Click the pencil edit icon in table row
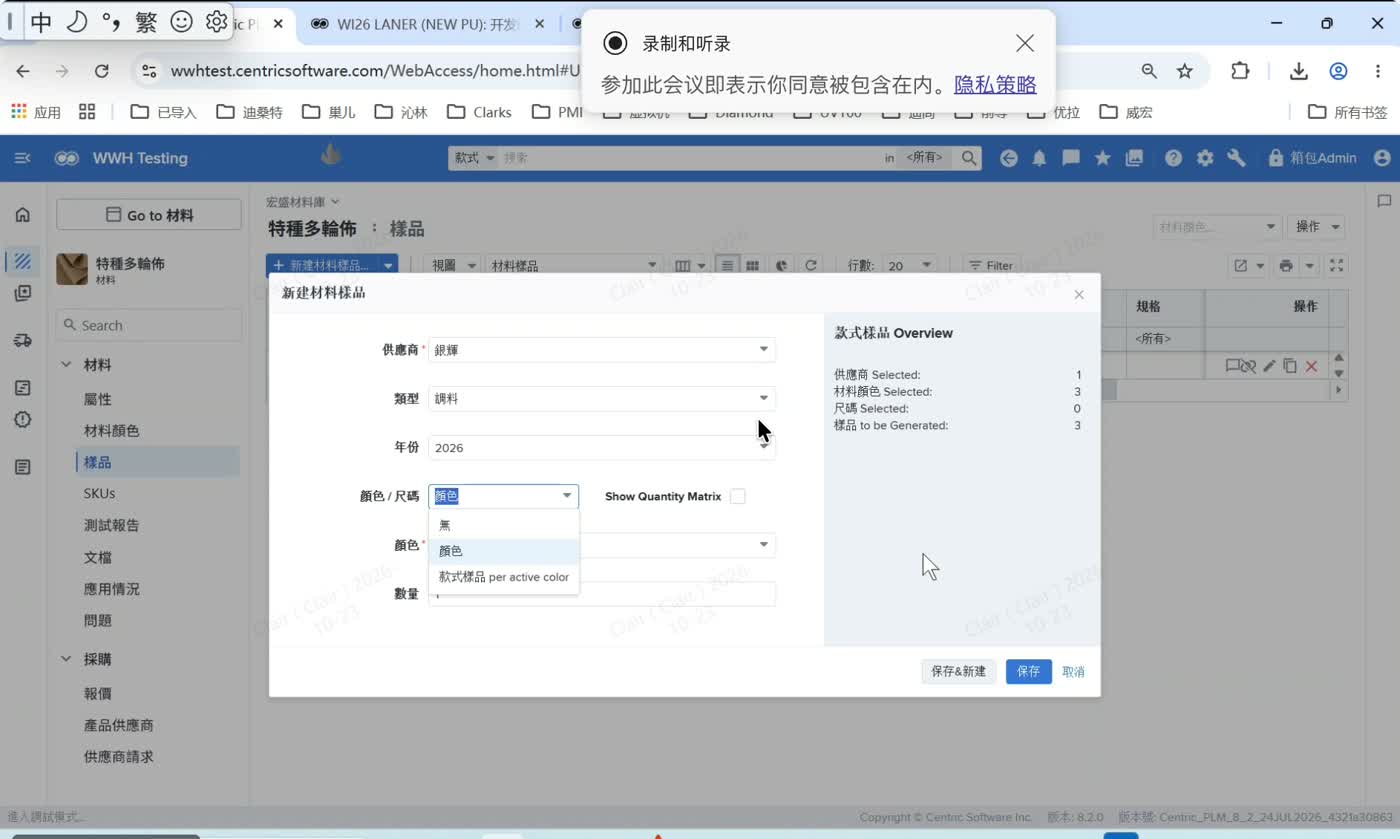The width and height of the screenshot is (1400, 839). [x=1270, y=366]
